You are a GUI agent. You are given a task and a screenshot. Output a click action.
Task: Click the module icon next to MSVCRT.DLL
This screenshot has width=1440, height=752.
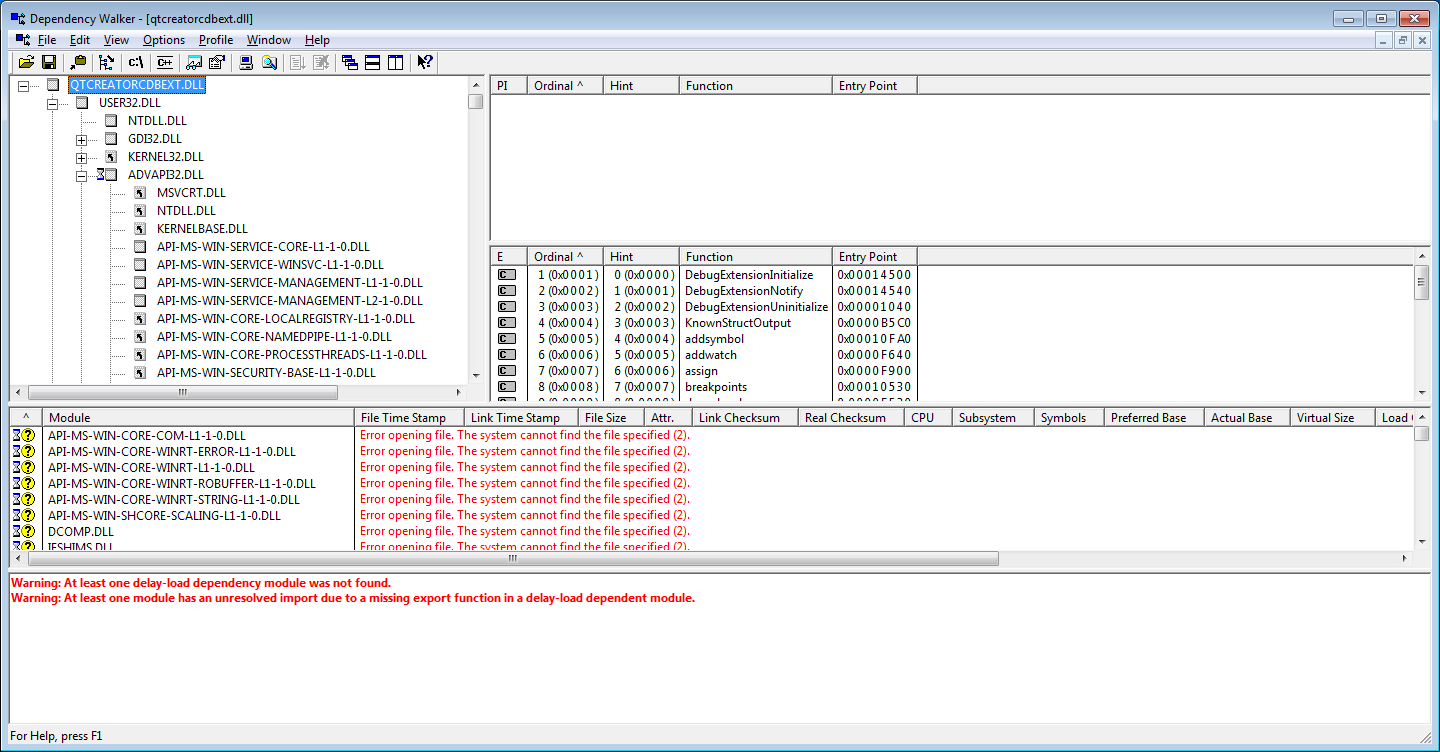tap(140, 193)
